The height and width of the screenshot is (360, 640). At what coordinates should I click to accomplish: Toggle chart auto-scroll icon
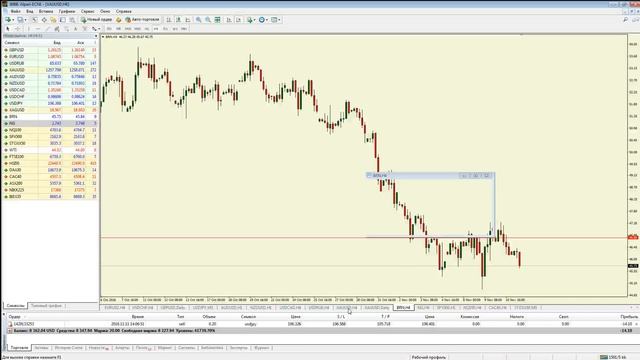point(229,20)
